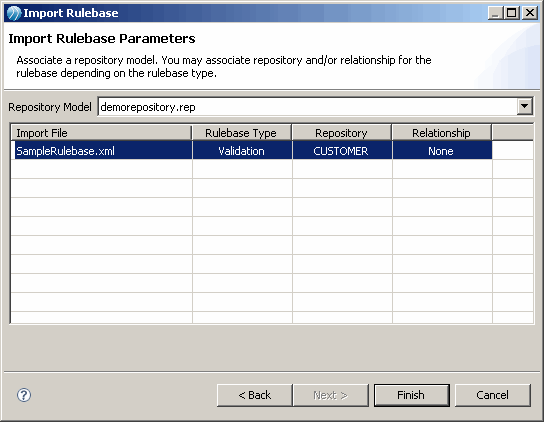Cancel the import rulebase wizard
This screenshot has height=422, width=544.
tap(493, 395)
